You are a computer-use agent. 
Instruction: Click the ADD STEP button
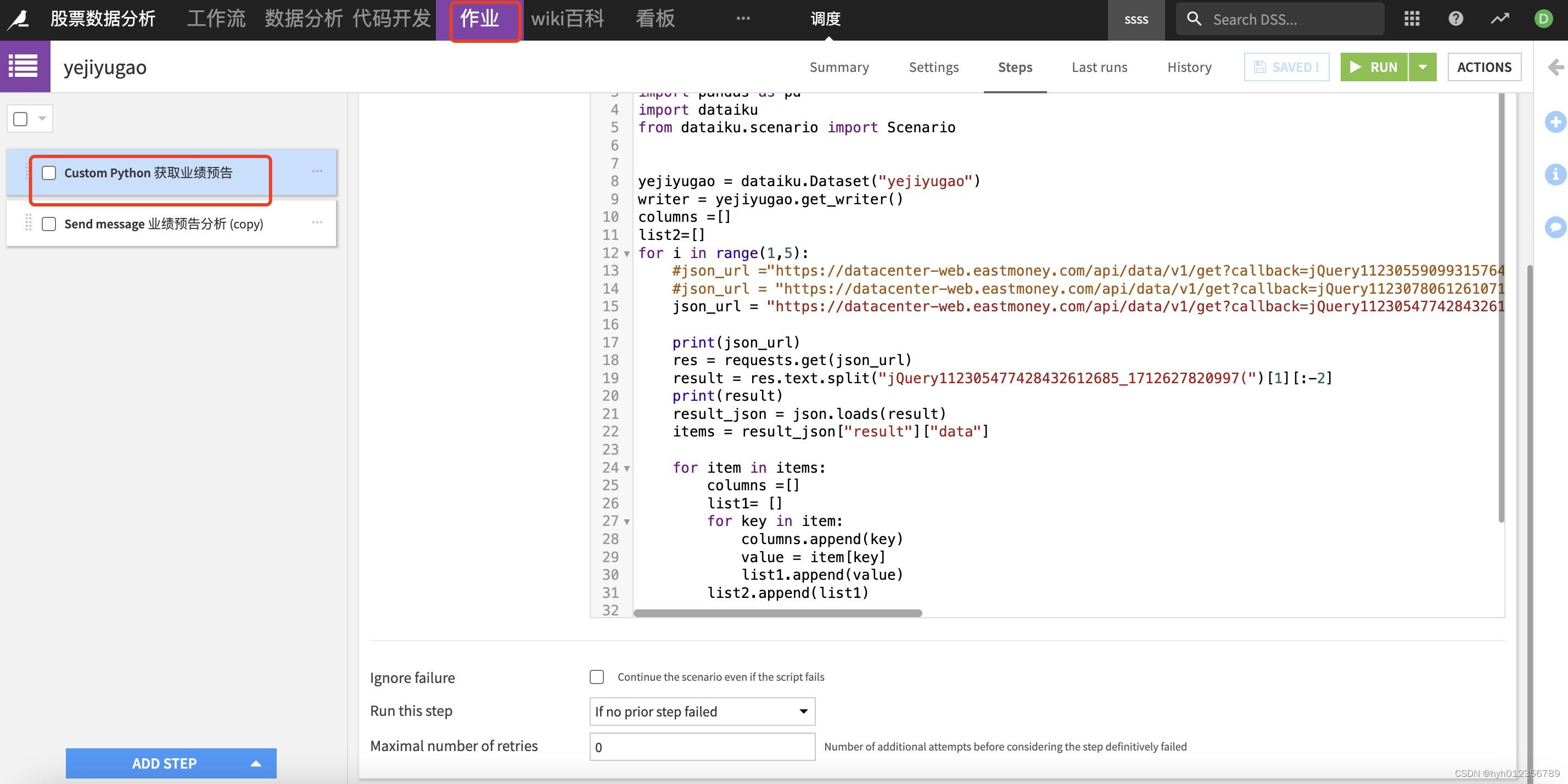(164, 763)
